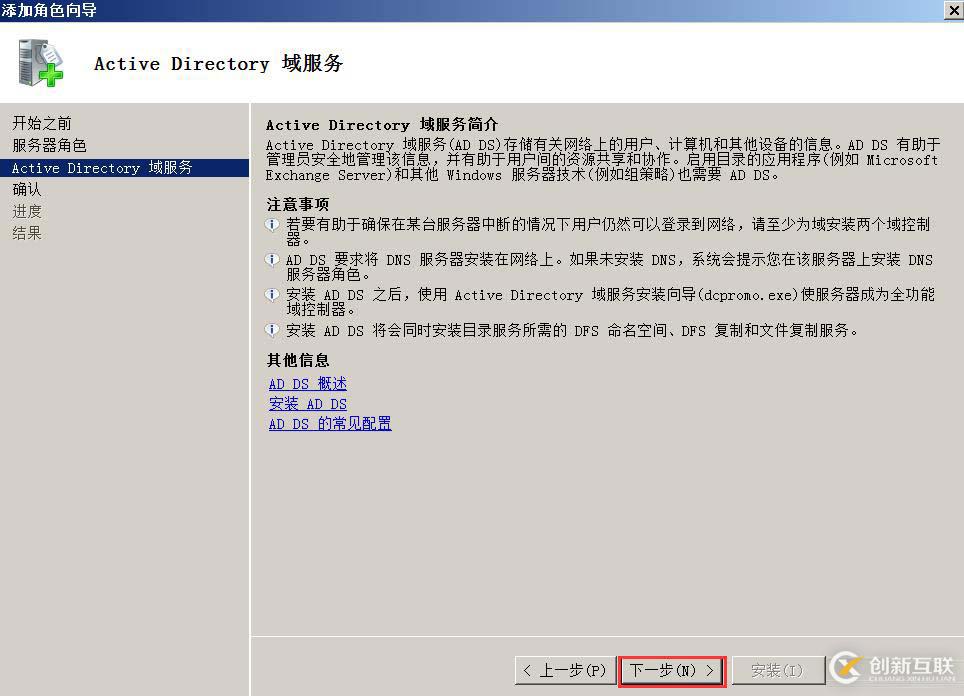The image size is (964, 696).
Task: Select 服务器角色 step in sidebar
Action: click(49, 145)
